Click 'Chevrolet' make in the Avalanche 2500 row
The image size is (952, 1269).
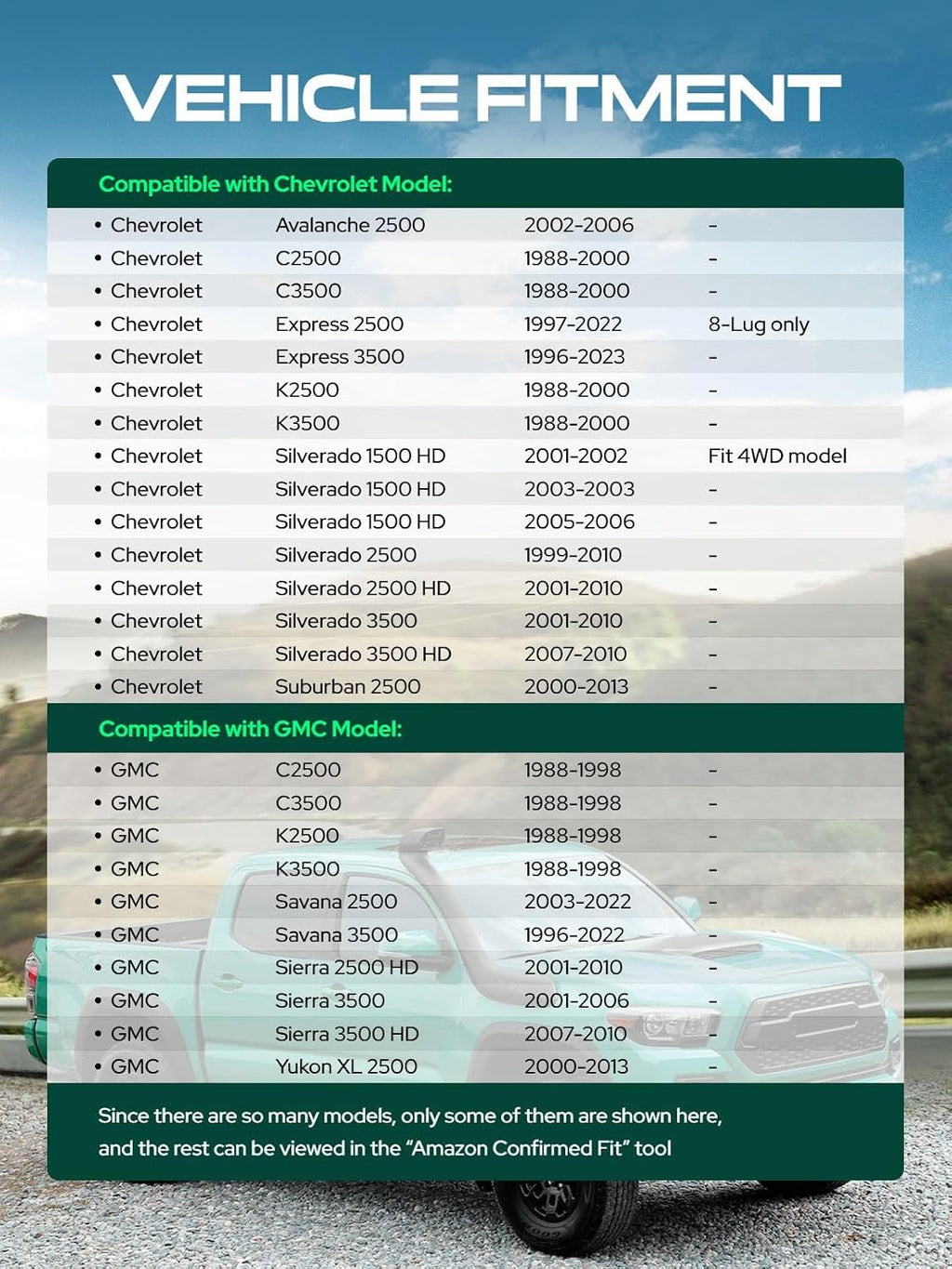[x=156, y=225]
